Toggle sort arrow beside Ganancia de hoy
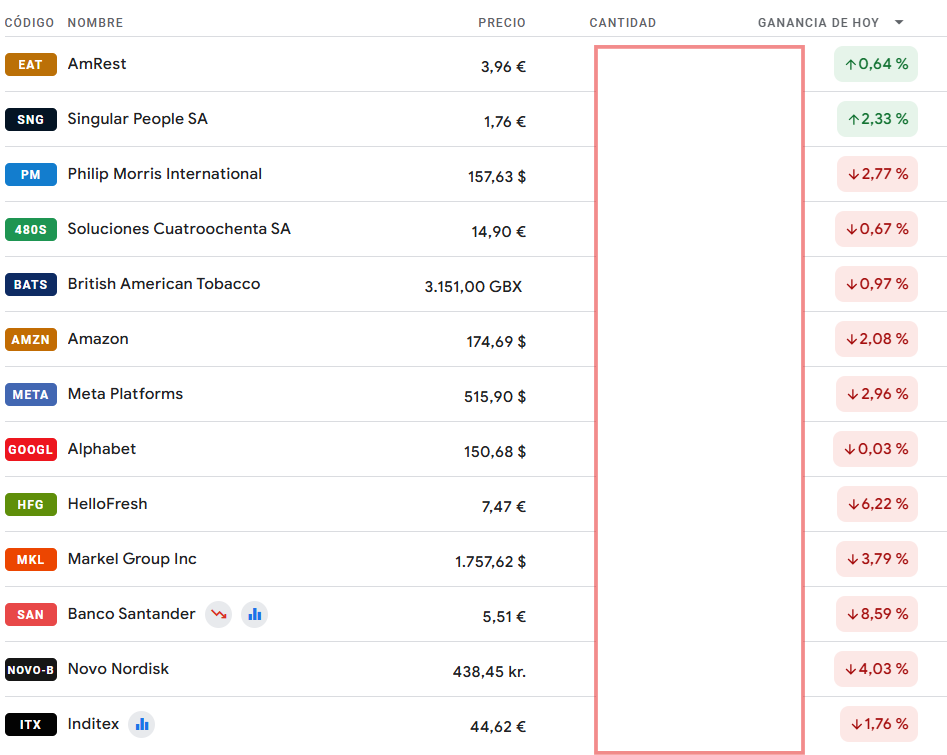 (x=899, y=22)
